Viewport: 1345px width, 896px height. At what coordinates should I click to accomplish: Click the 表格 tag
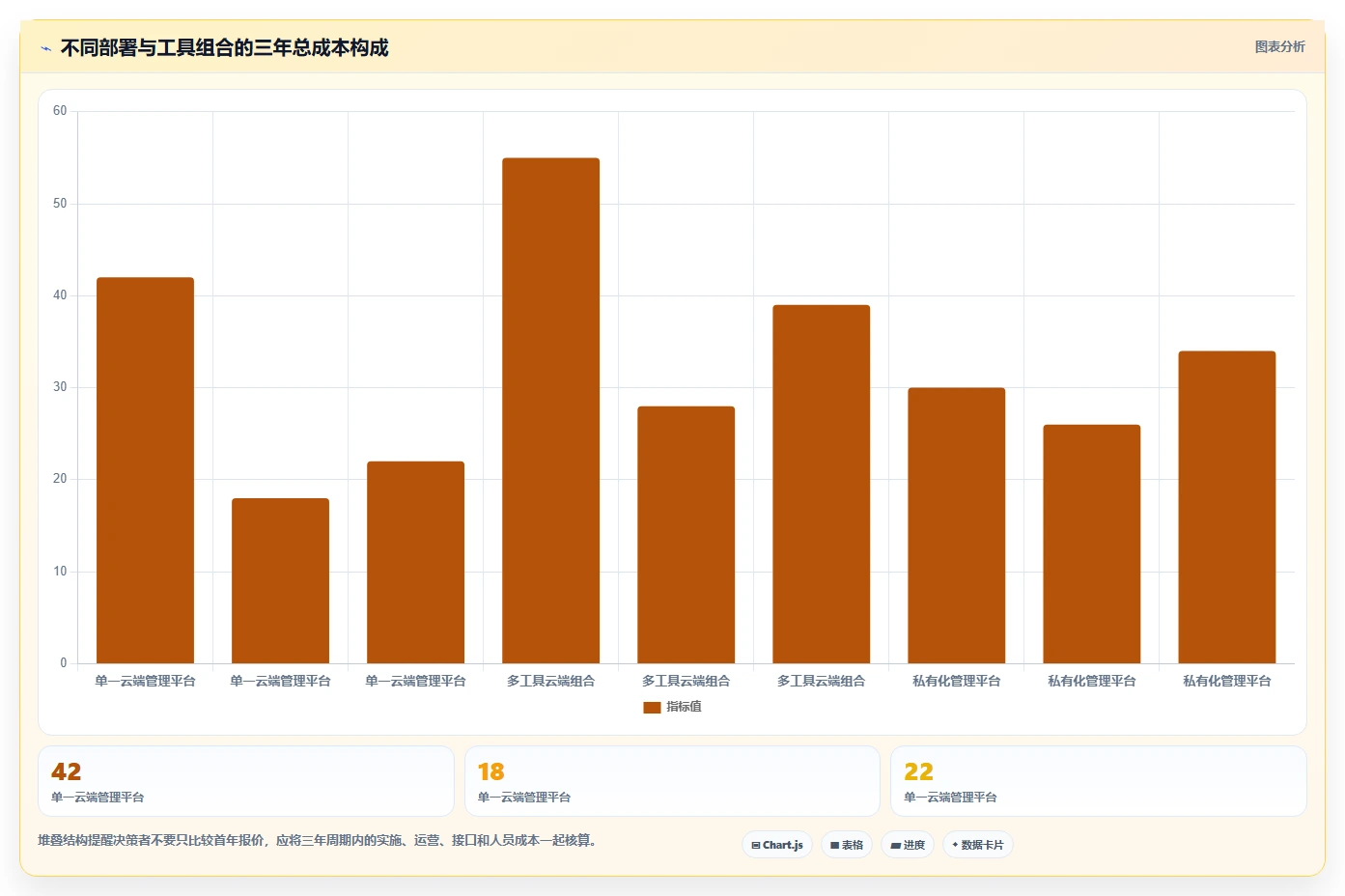coord(847,845)
